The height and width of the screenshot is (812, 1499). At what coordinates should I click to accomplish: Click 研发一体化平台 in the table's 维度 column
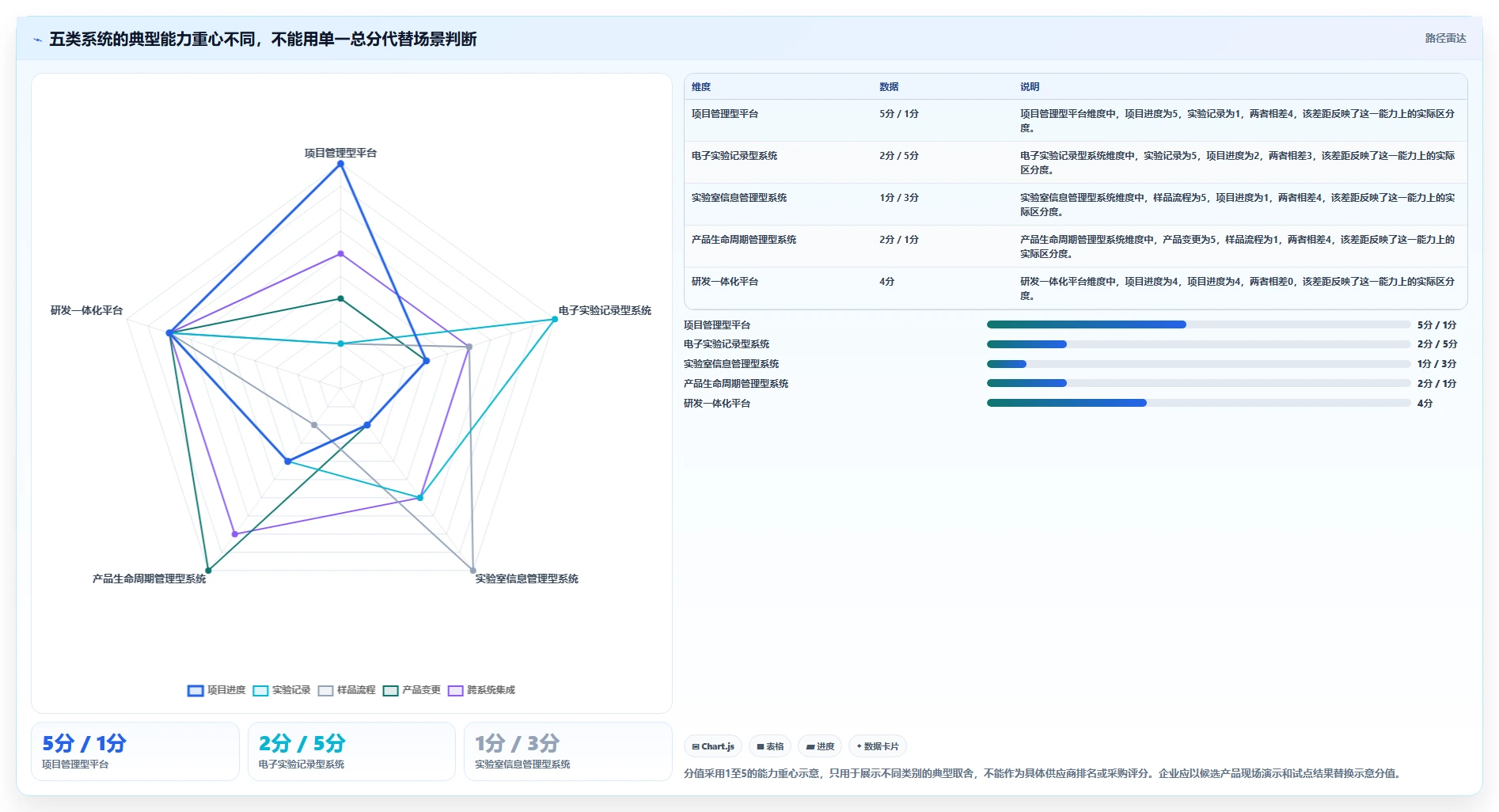click(725, 282)
